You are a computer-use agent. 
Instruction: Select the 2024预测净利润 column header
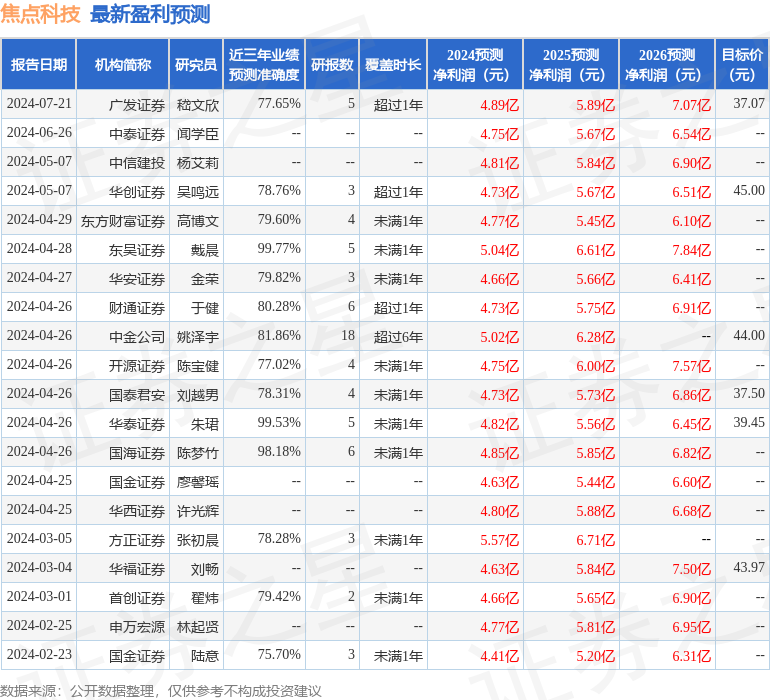click(475, 64)
